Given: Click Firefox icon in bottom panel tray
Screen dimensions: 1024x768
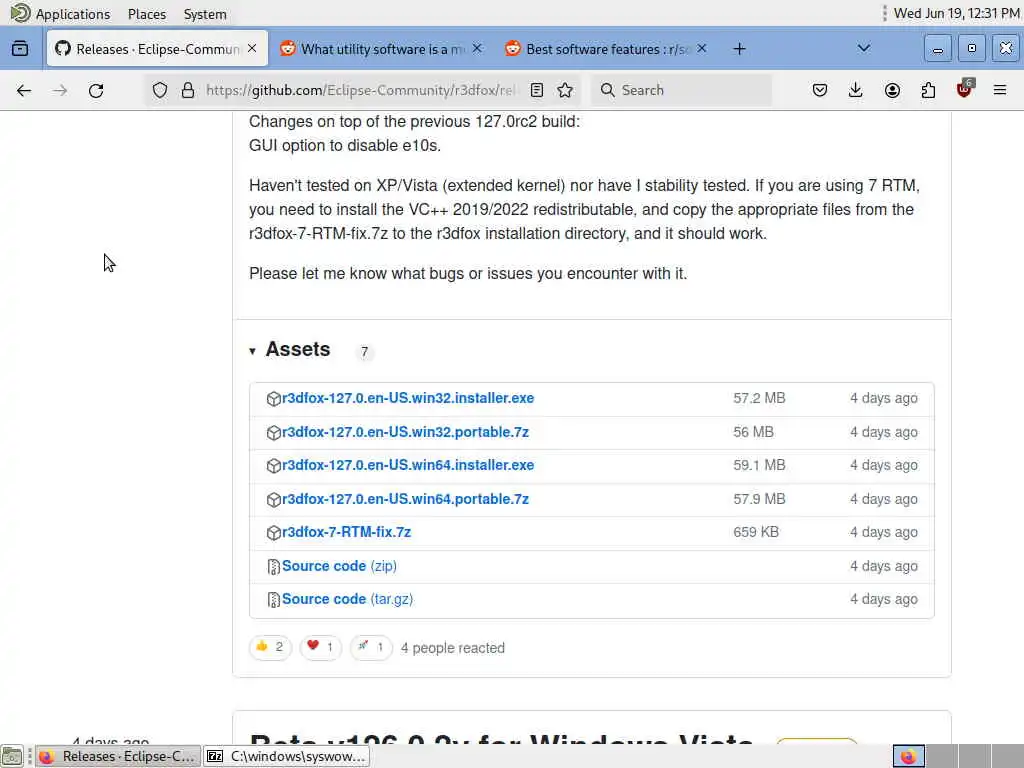Looking at the screenshot, I should tap(908, 756).
